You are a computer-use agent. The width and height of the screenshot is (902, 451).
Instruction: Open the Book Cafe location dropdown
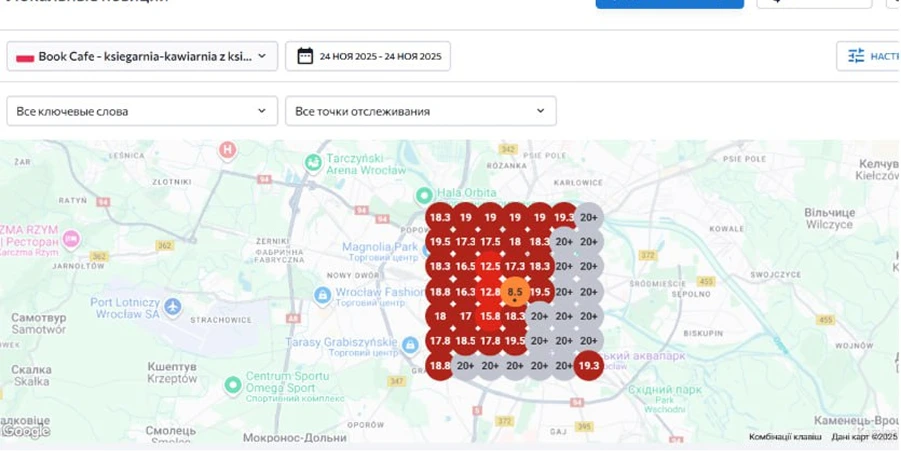point(142,56)
